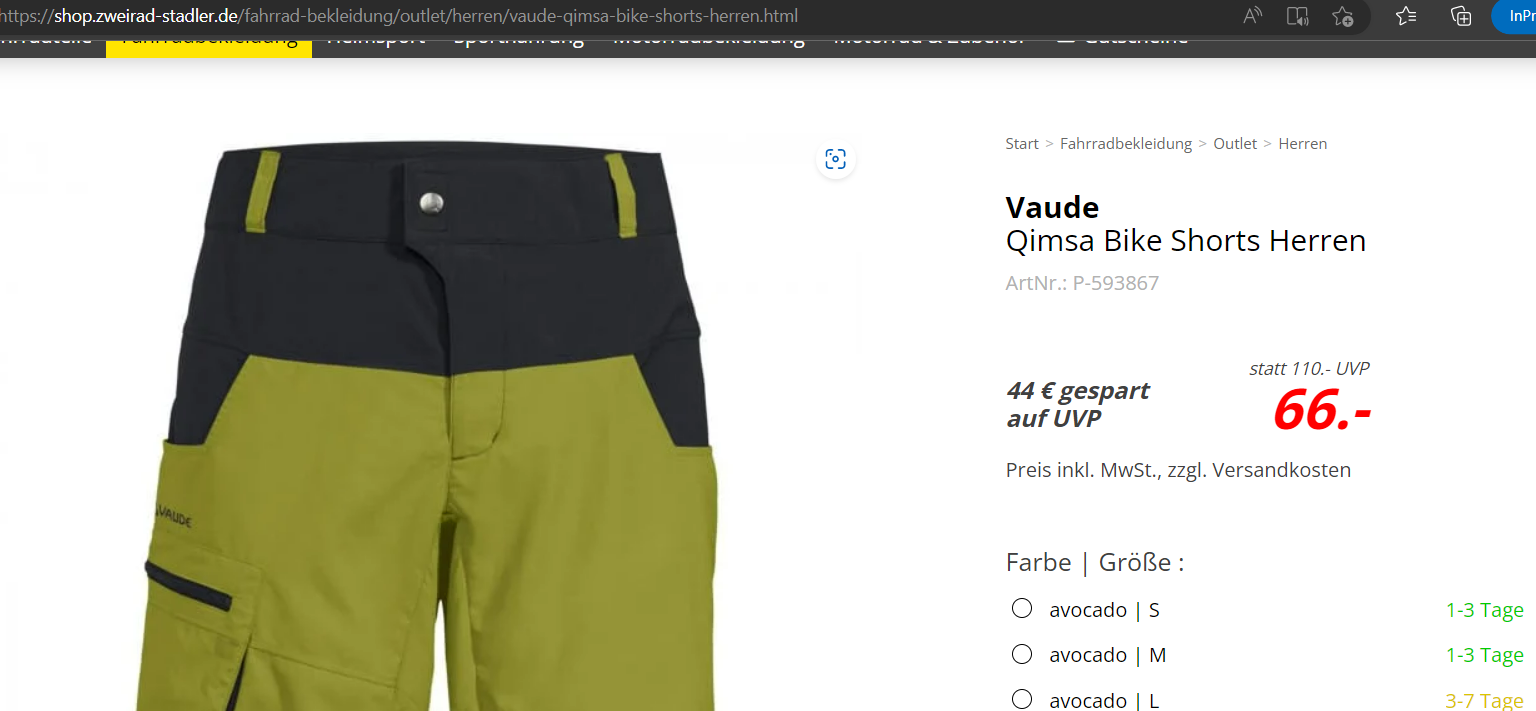Open the Immersive Reader icon
1536x711 pixels.
tap(1297, 15)
